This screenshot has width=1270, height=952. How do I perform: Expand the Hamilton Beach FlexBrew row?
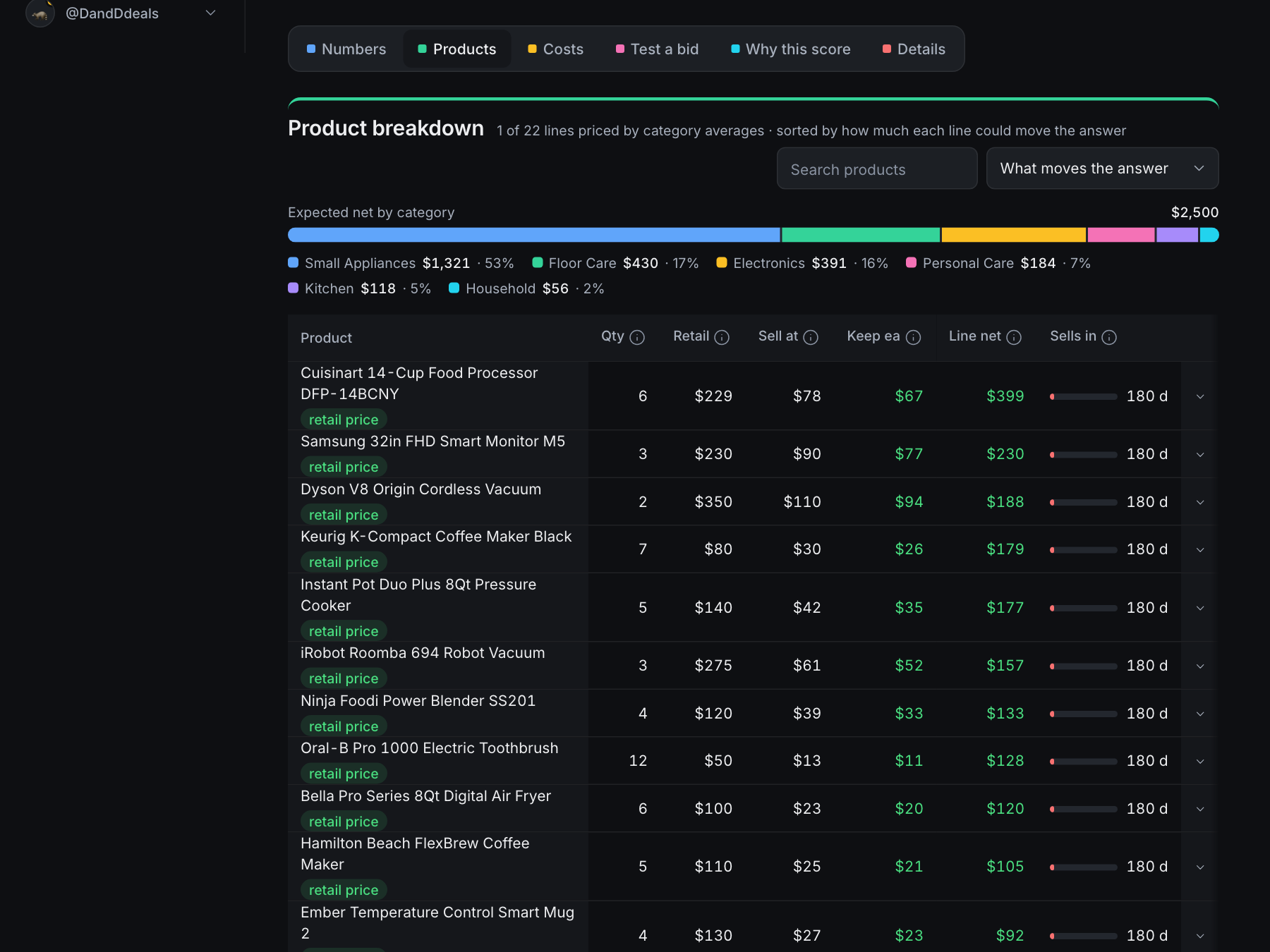tap(1200, 867)
